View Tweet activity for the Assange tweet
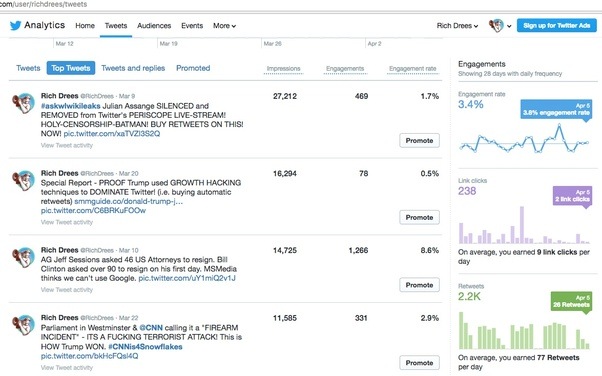Screen dimensions: 602x376 (x=67, y=145)
